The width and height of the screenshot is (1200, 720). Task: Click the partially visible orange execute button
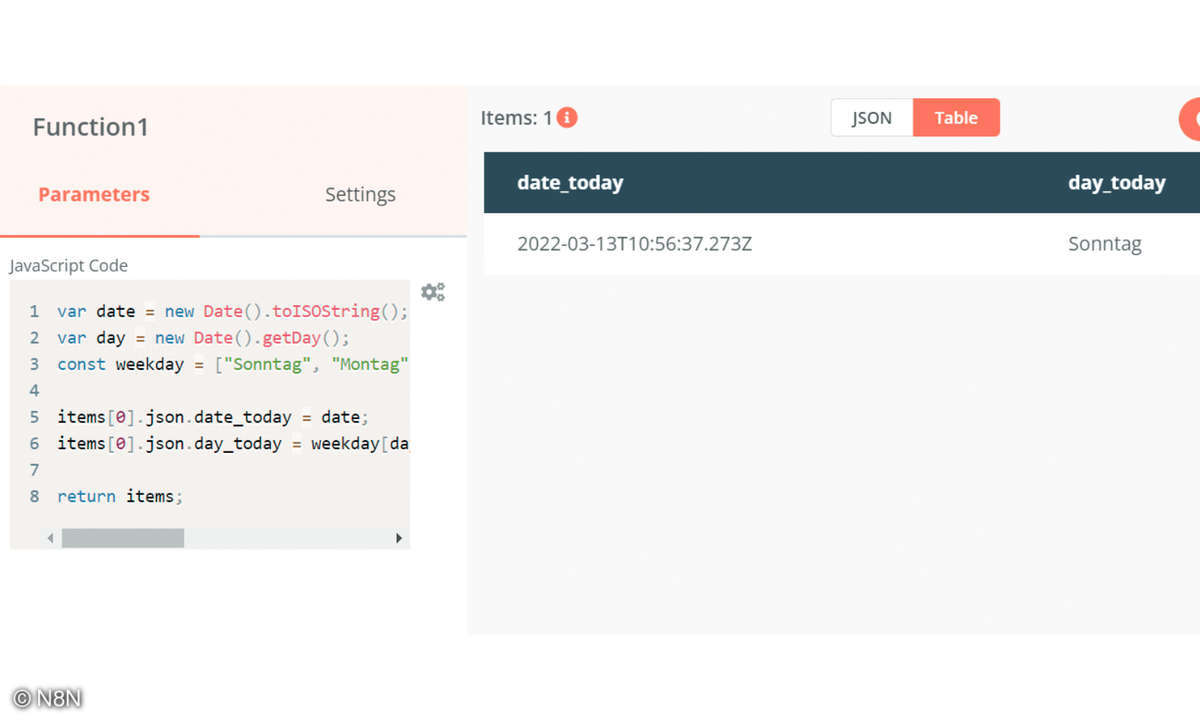[1190, 119]
